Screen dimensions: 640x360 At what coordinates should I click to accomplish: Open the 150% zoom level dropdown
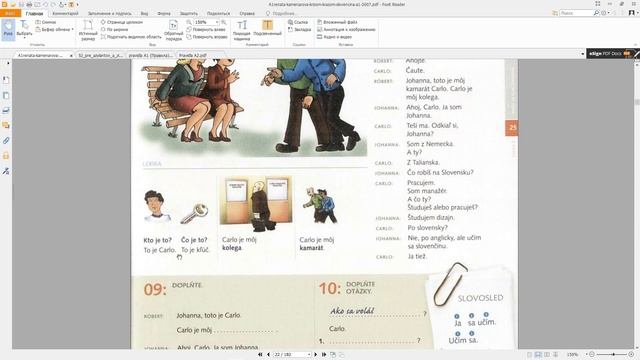click(217, 22)
